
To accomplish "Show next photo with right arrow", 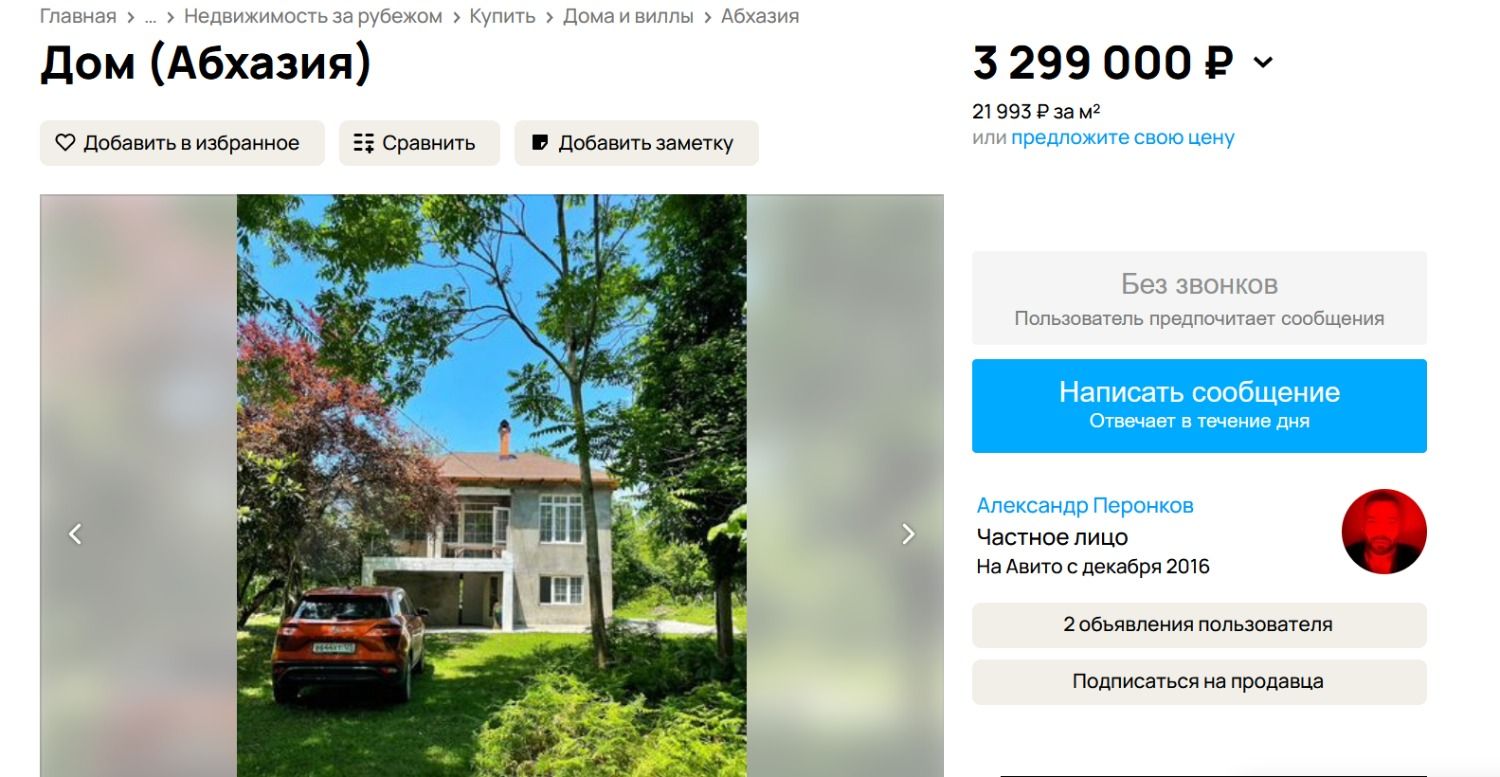I will pyautogui.click(x=908, y=534).
